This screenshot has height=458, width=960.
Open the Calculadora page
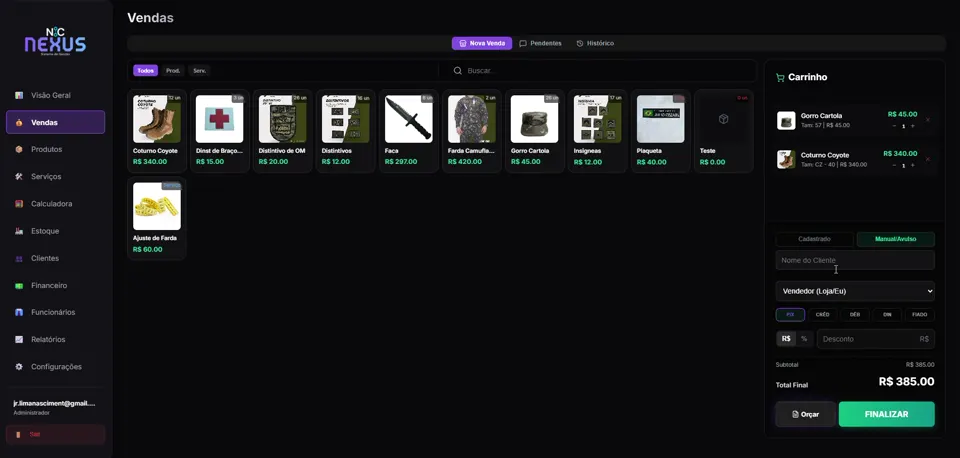pos(55,204)
